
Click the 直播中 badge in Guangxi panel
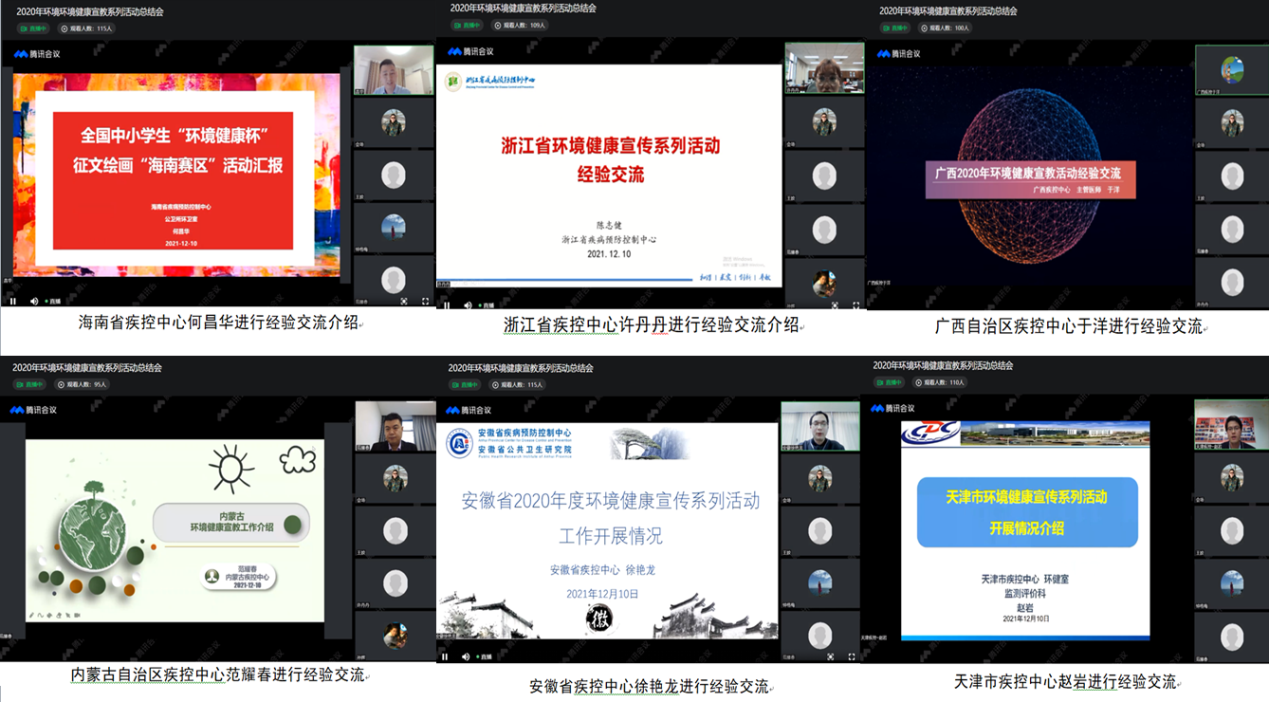tap(895, 28)
